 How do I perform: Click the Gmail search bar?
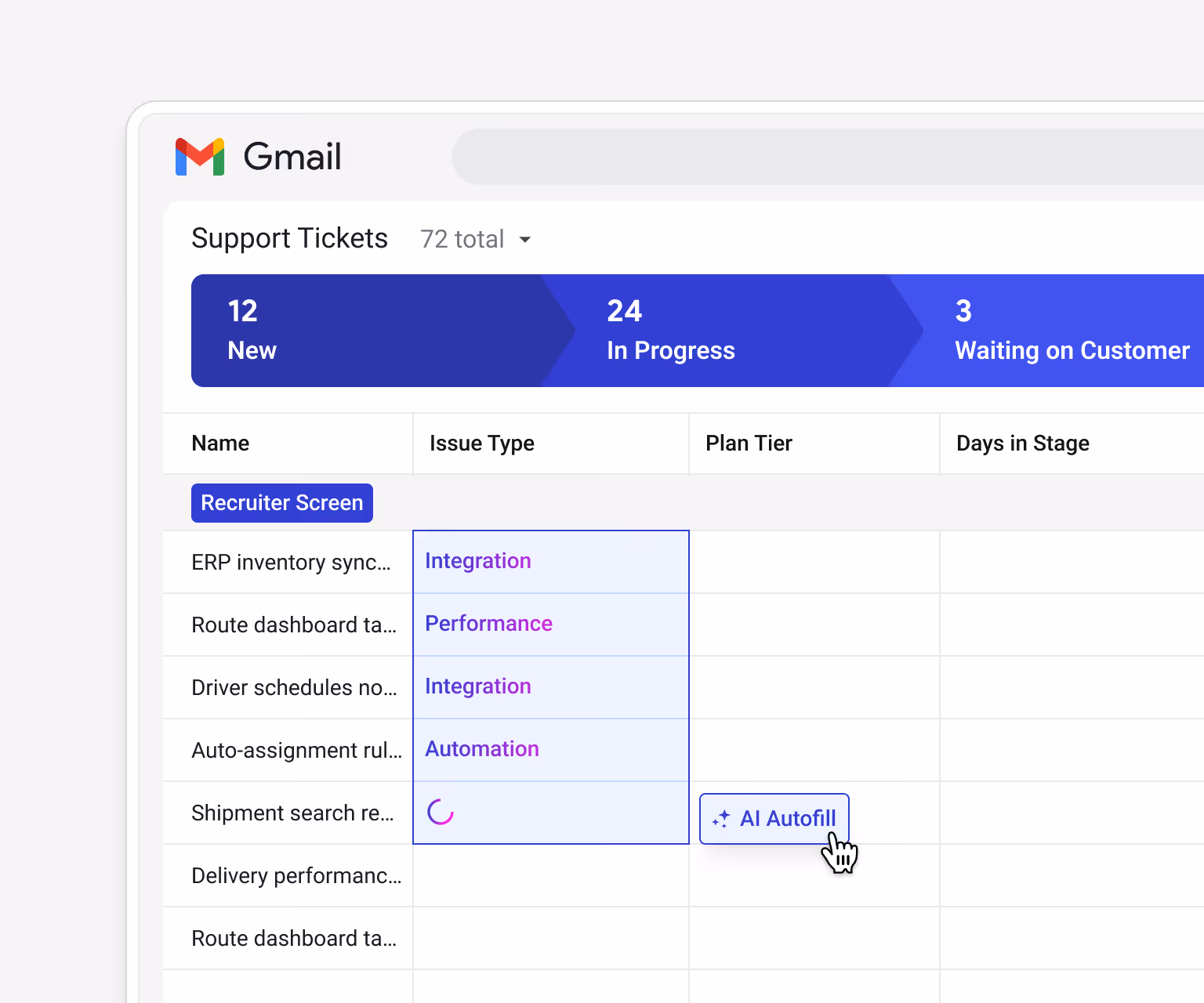[828, 157]
